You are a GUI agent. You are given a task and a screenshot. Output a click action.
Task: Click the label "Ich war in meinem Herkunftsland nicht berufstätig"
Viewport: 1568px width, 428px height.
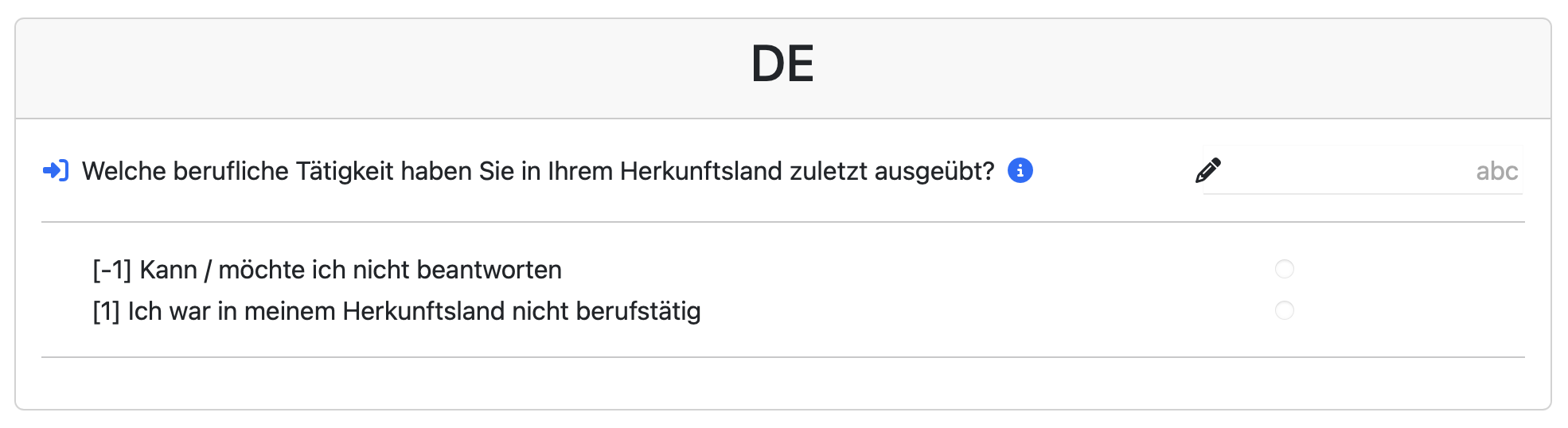pos(414,311)
